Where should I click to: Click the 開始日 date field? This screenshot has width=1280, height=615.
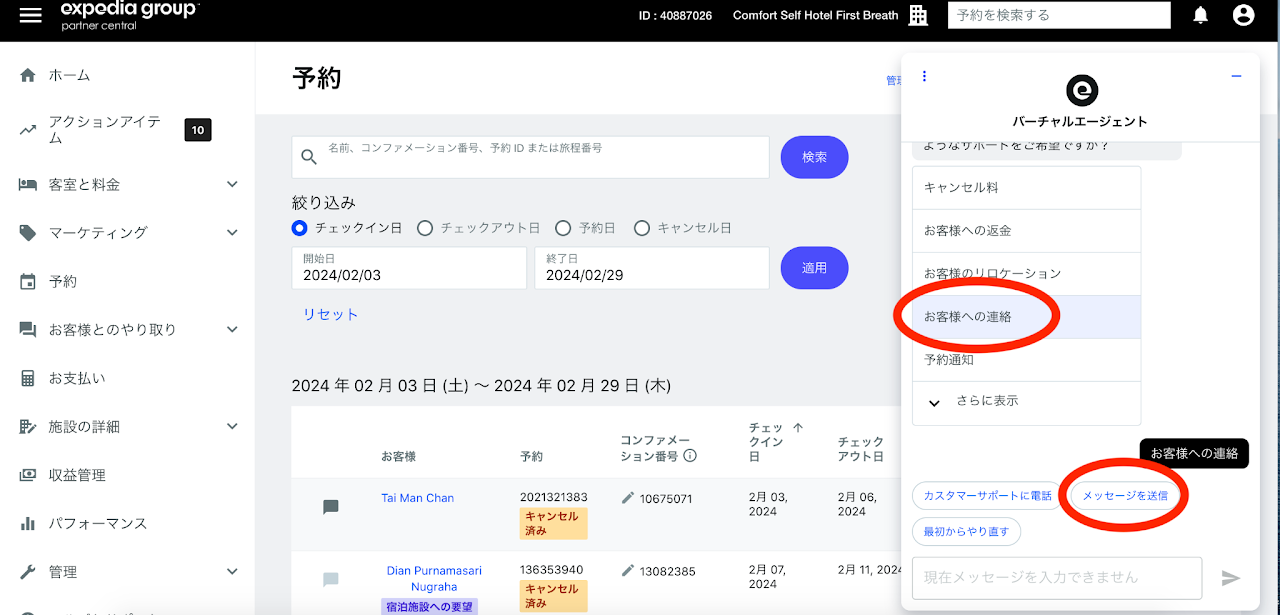point(409,268)
